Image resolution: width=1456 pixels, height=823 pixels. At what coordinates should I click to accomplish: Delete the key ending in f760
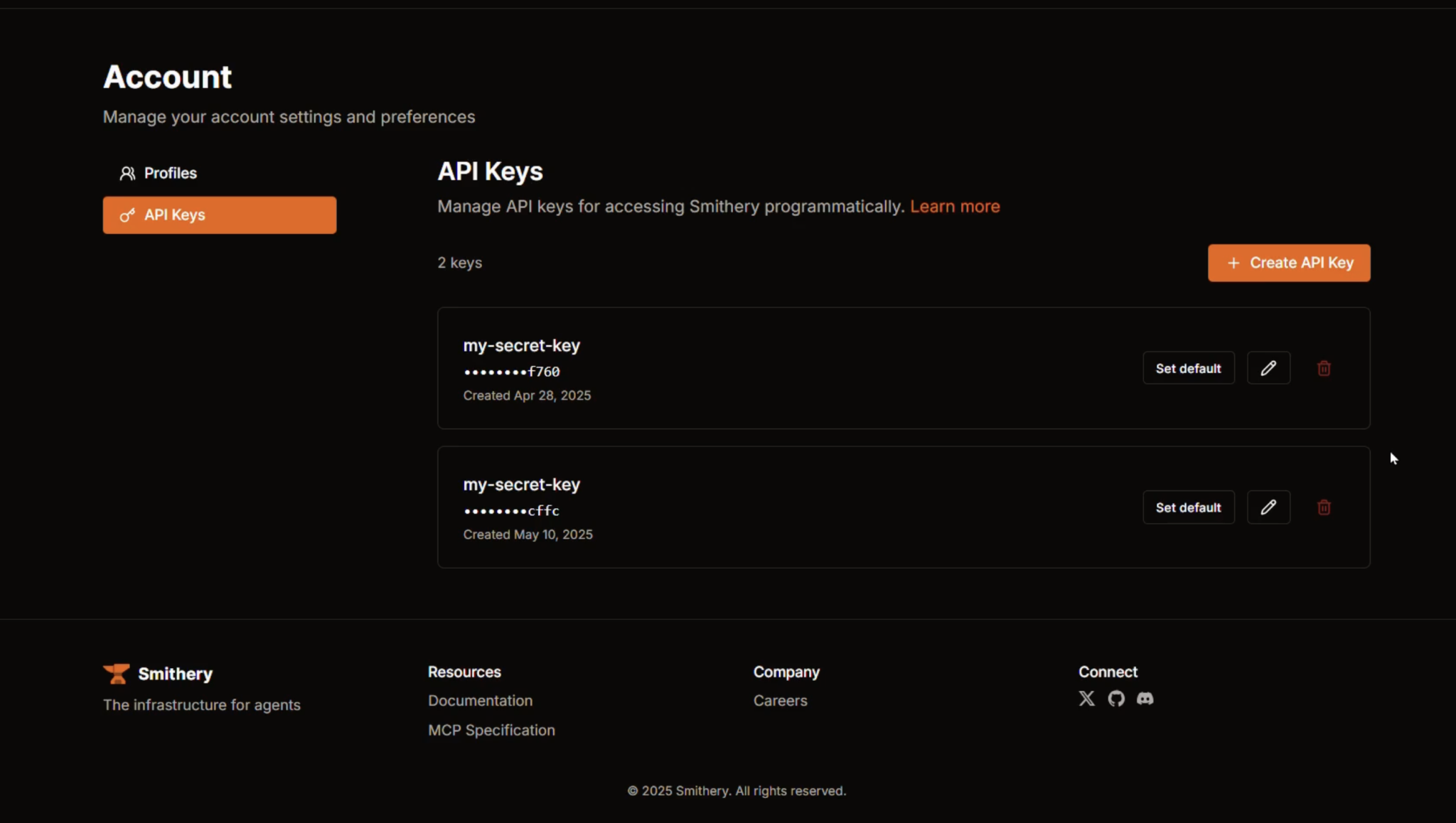coord(1324,368)
